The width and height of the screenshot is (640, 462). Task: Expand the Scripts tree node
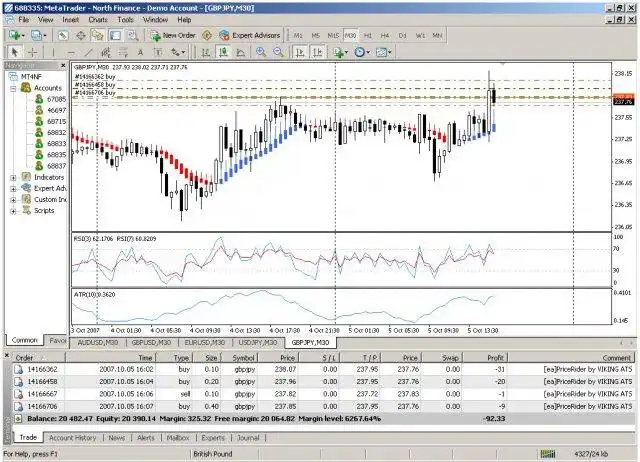[x=13, y=211]
